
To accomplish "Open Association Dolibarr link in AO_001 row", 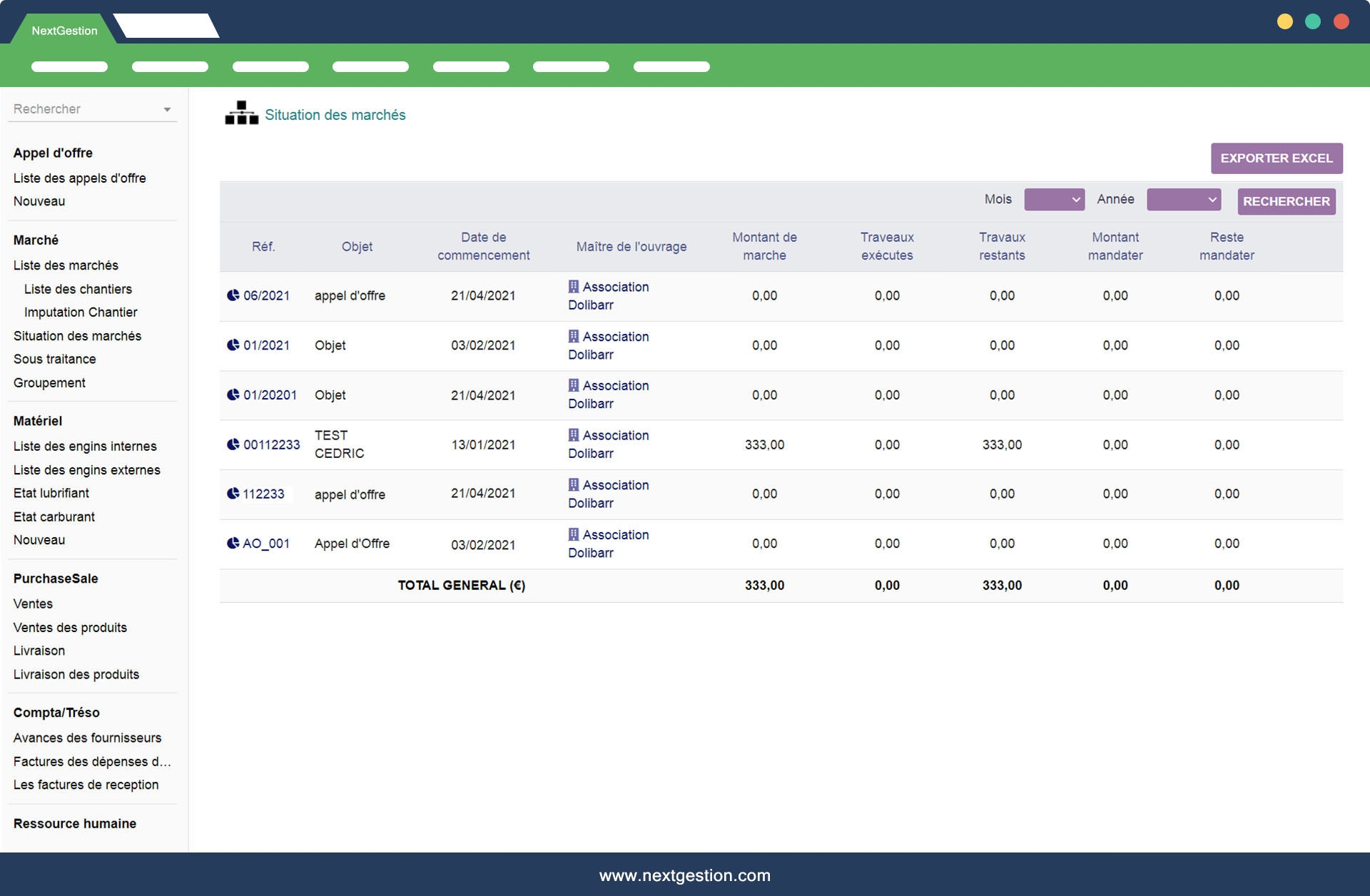I will click(614, 535).
